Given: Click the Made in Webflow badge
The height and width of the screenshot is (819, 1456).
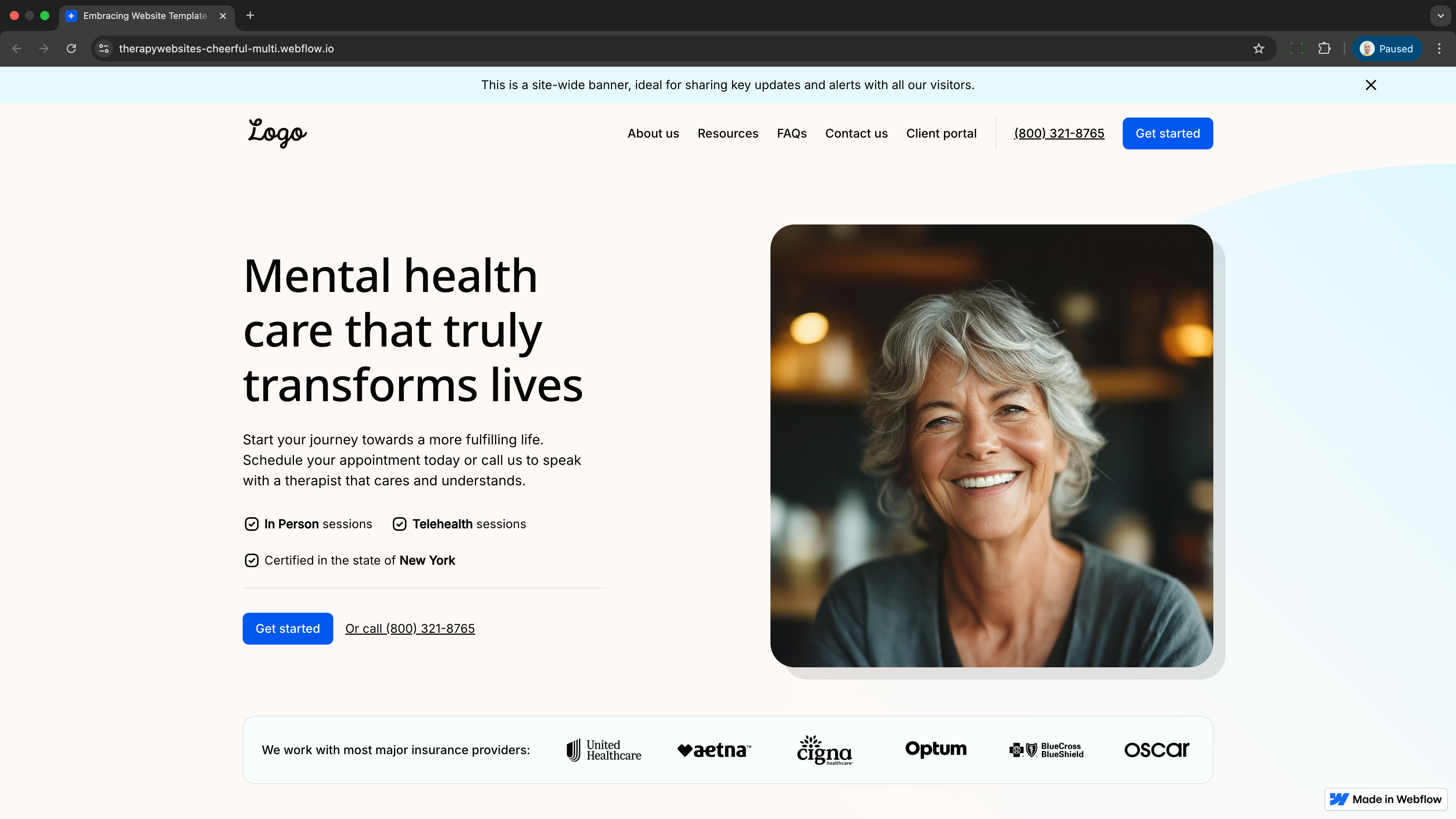Looking at the screenshot, I should tap(1385, 799).
